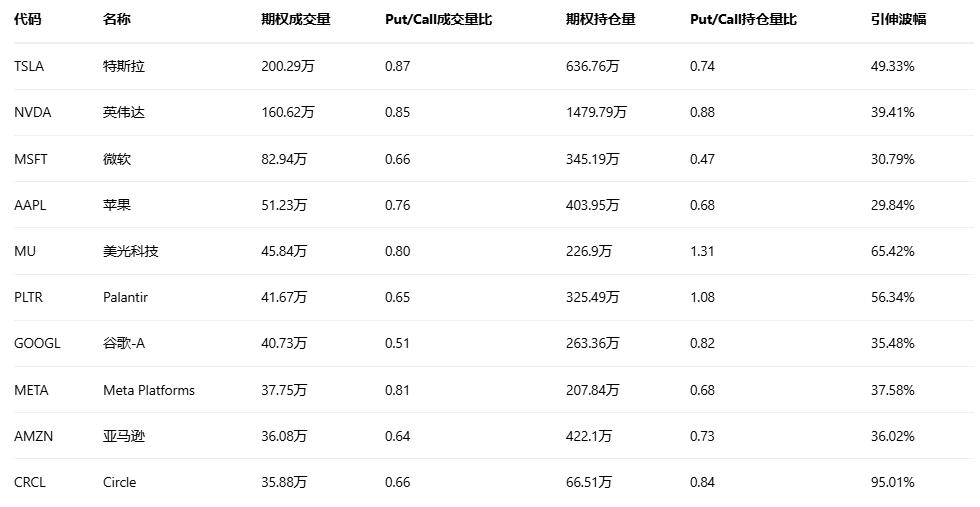Select CRCL implied volatility value 95.01%
The image size is (980, 507).
pyautogui.click(x=892, y=482)
